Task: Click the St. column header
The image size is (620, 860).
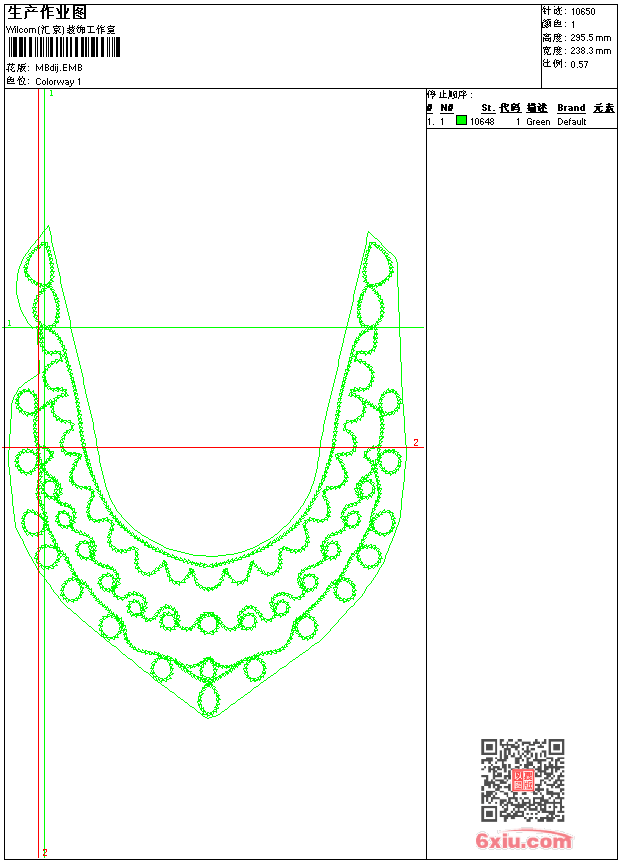Action: tap(487, 108)
